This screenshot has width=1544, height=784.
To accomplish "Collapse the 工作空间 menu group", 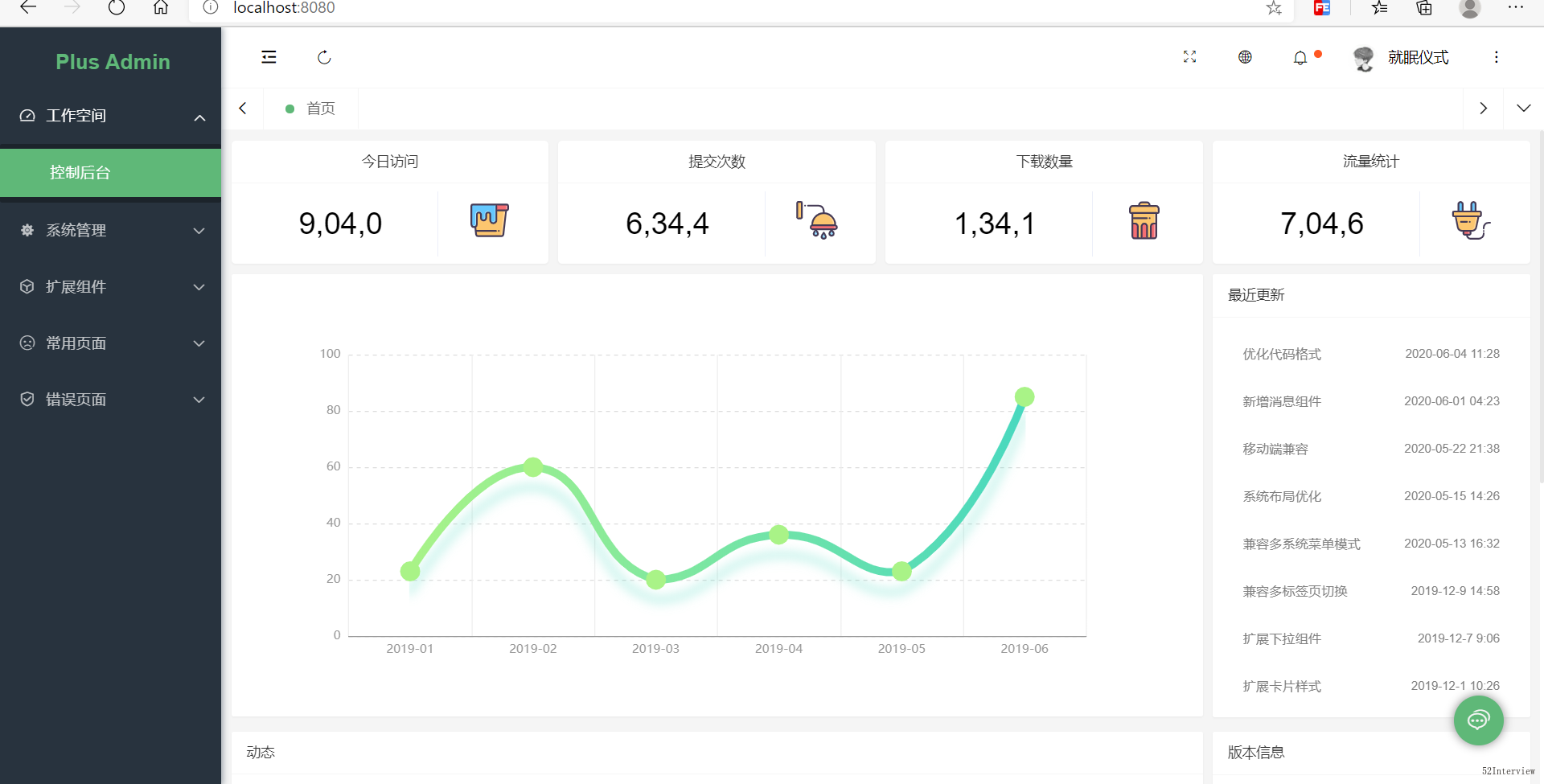I will click(x=111, y=116).
